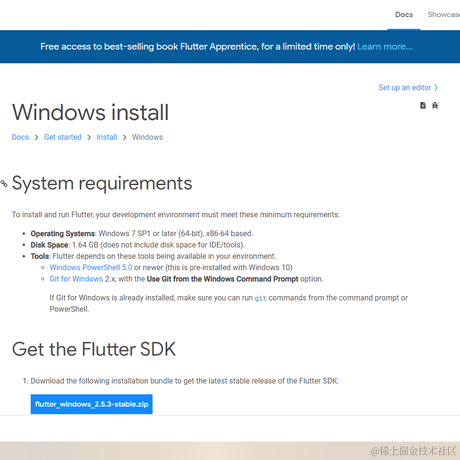
Task: Click the Disk Space requirement line
Action: pyautogui.click(x=138, y=245)
